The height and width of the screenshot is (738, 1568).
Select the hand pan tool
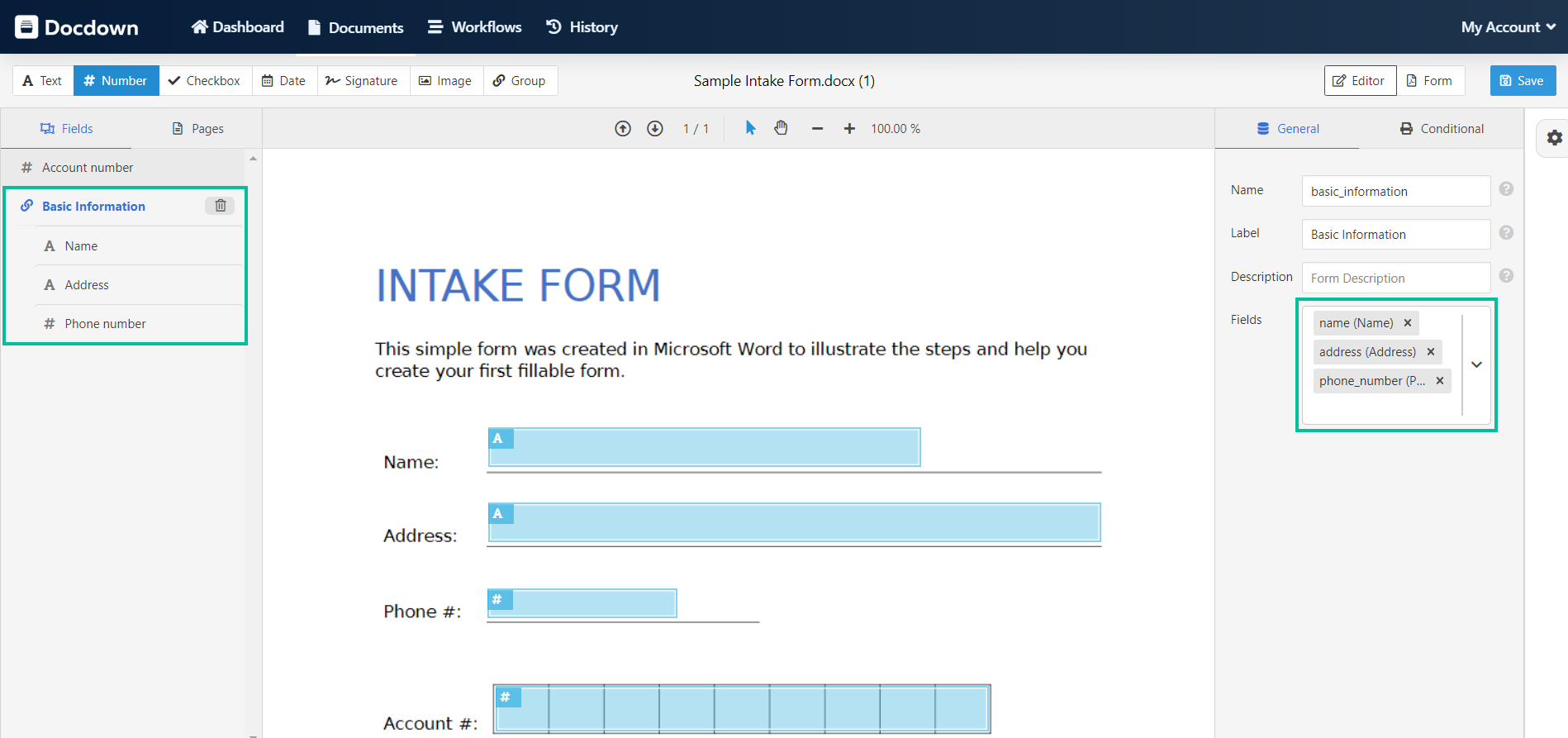point(781,128)
